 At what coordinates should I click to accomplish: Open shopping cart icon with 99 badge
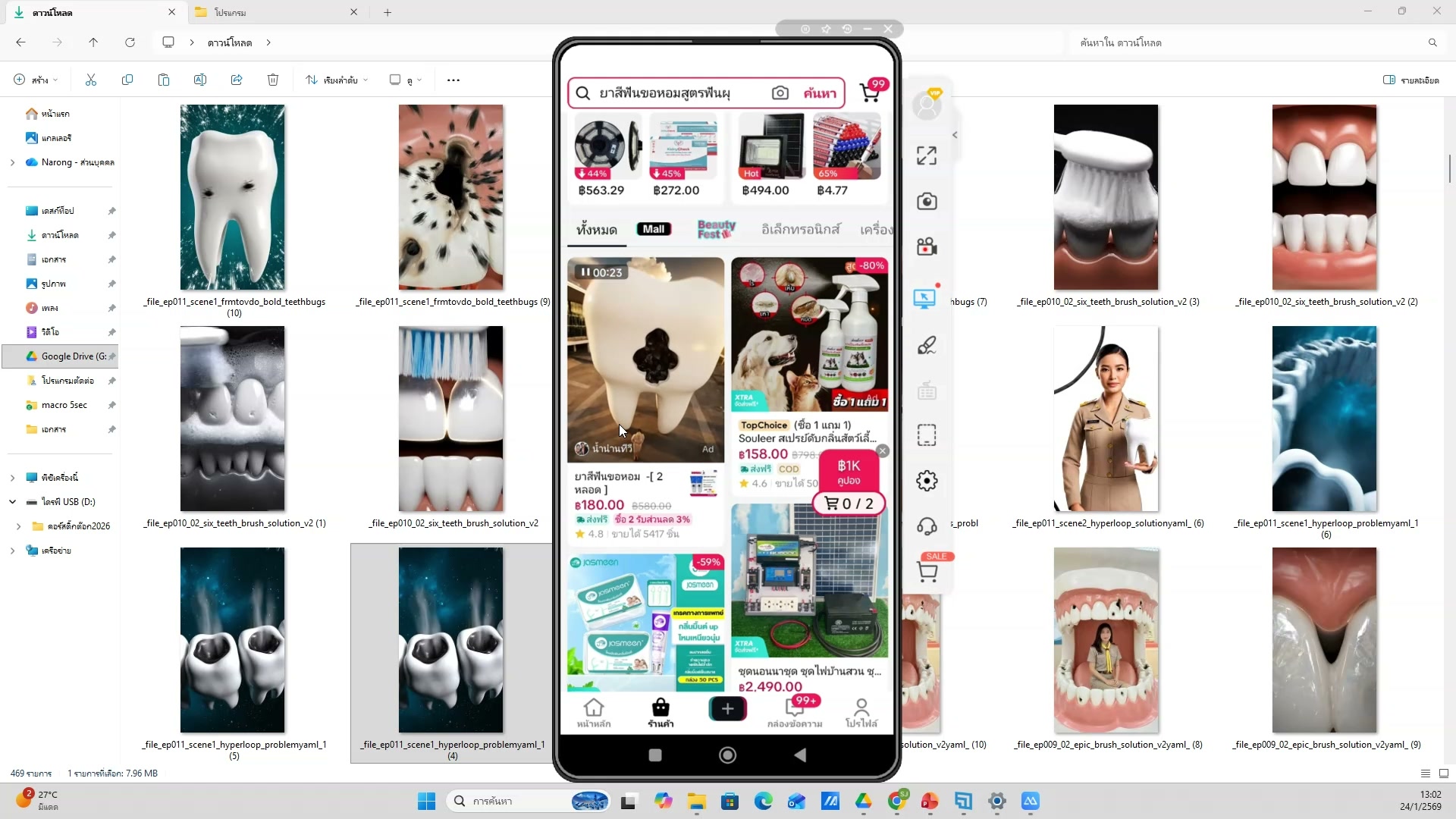[x=871, y=93]
